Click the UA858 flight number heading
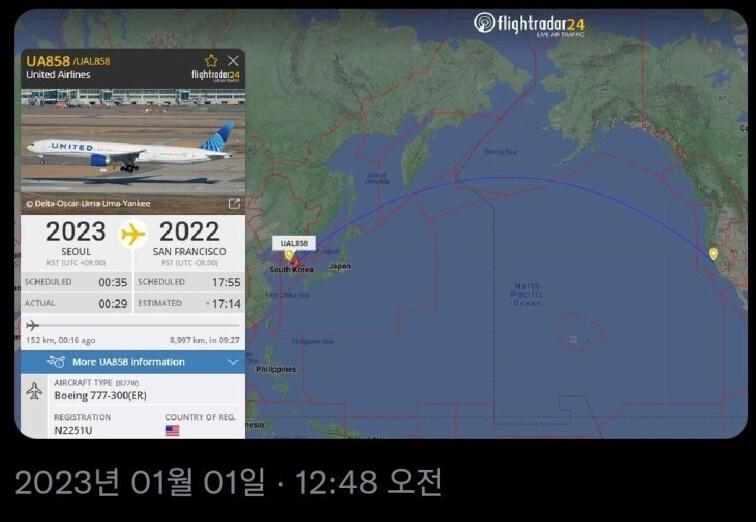The image size is (756, 522). click(48, 61)
